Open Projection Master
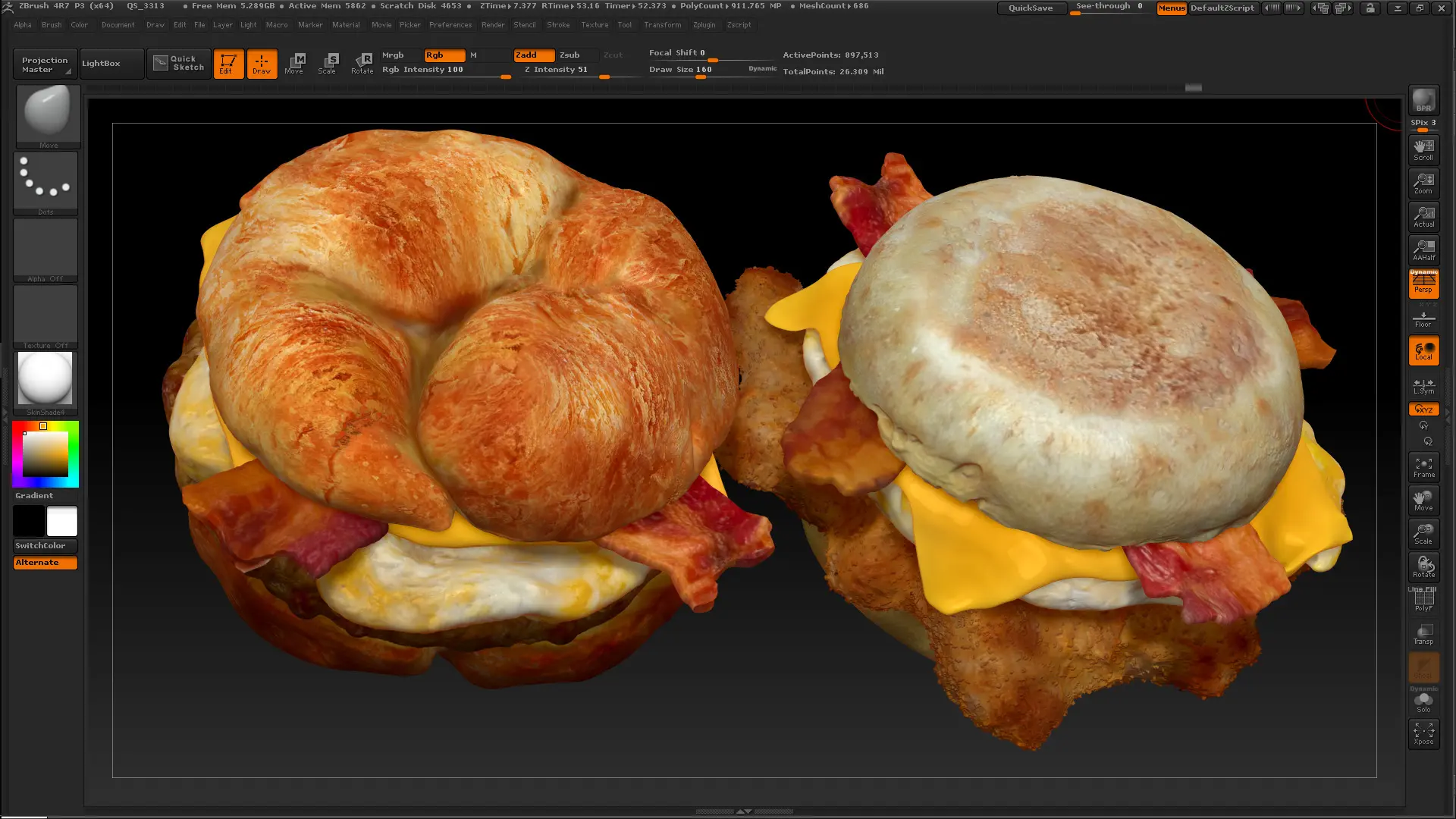Screen dimensions: 1456x819 point(44,64)
